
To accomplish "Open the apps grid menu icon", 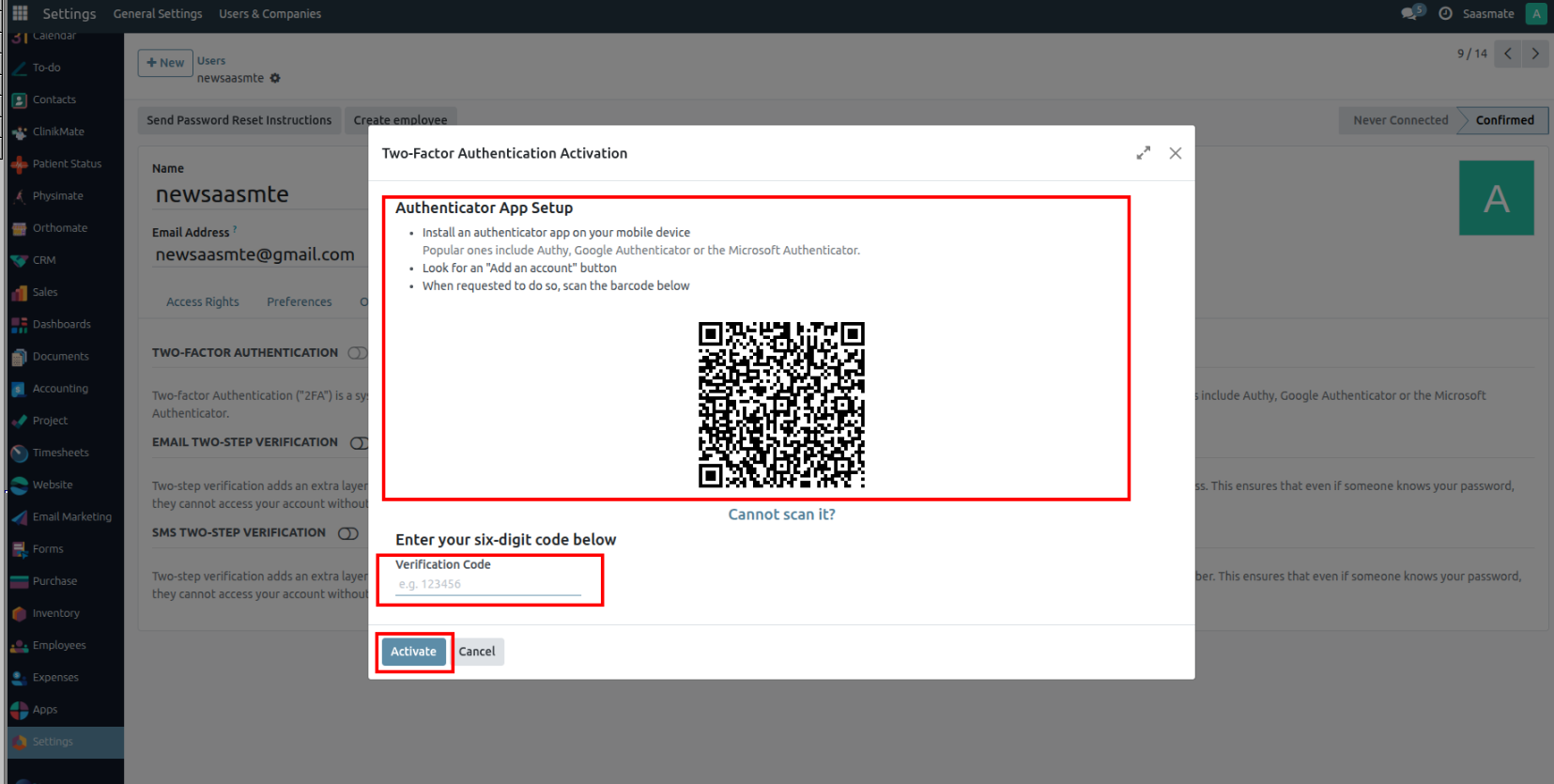I will [20, 13].
